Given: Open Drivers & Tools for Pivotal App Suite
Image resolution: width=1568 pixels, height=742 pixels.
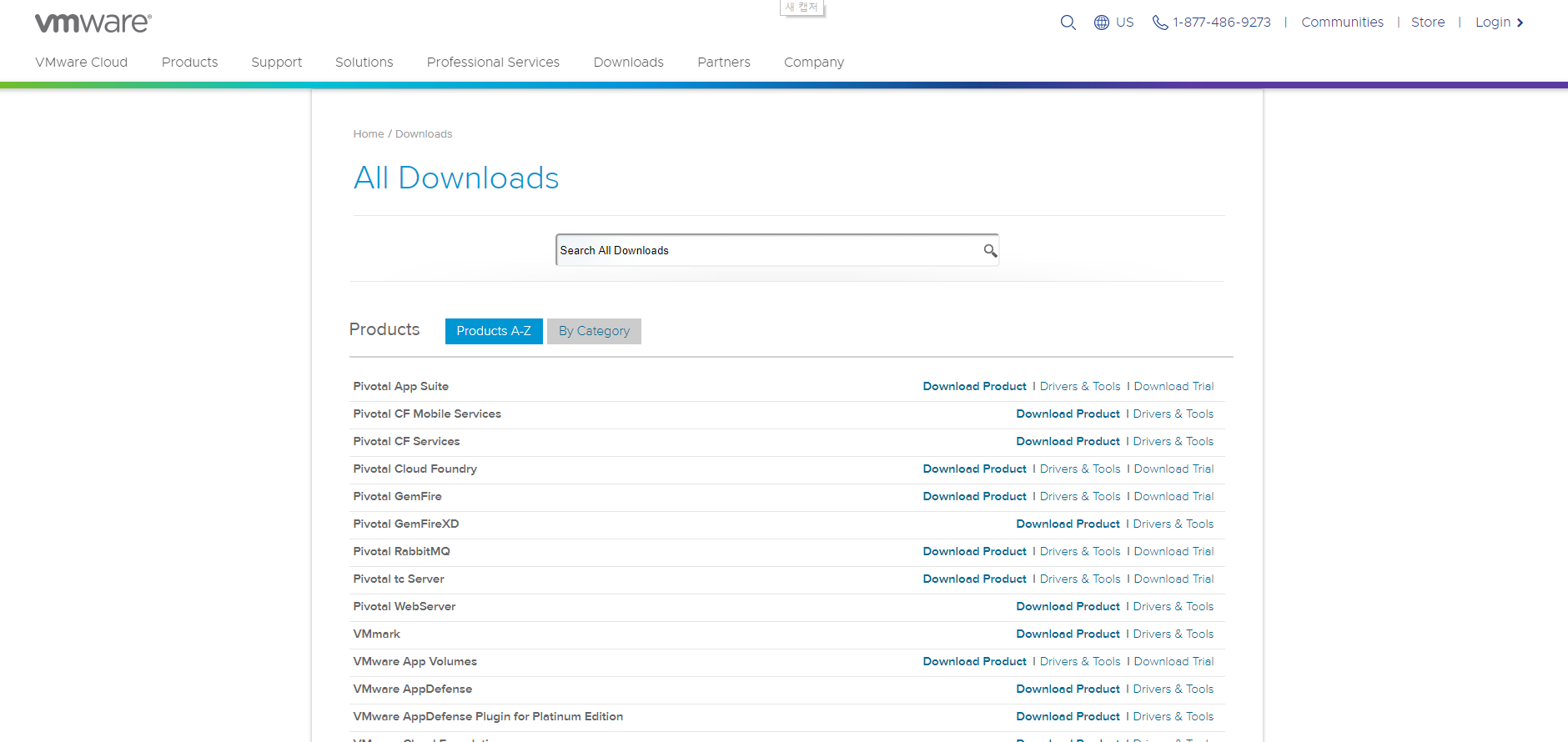Looking at the screenshot, I should [1080, 386].
